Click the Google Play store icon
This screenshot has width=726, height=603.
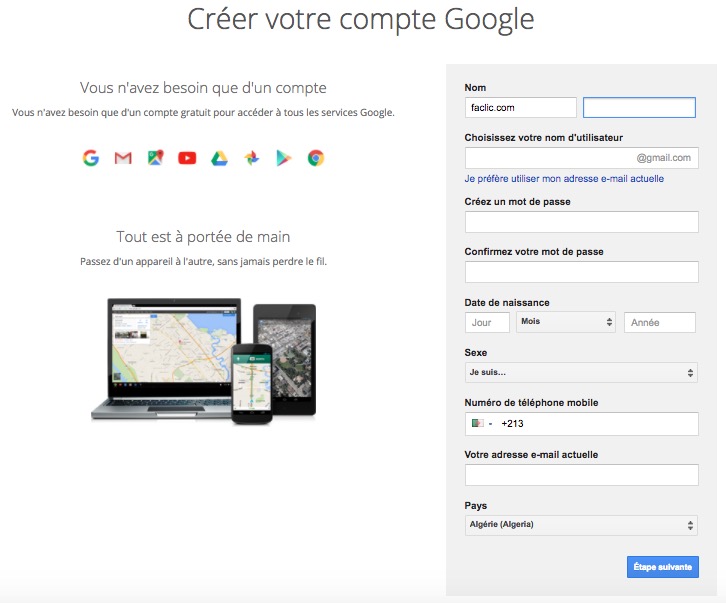click(284, 158)
